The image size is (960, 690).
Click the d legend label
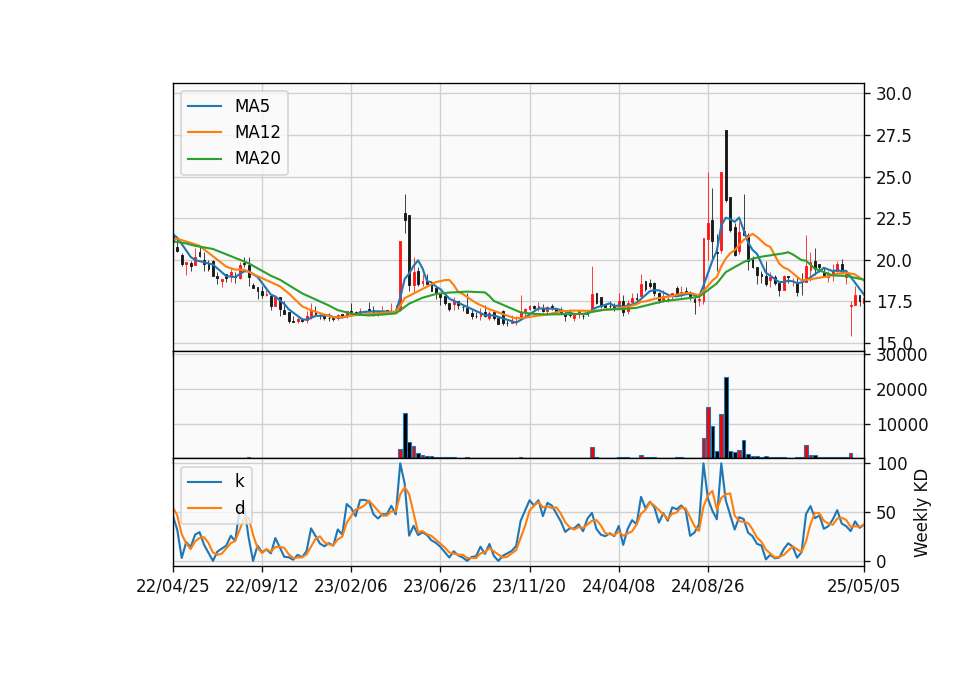click(x=240, y=508)
